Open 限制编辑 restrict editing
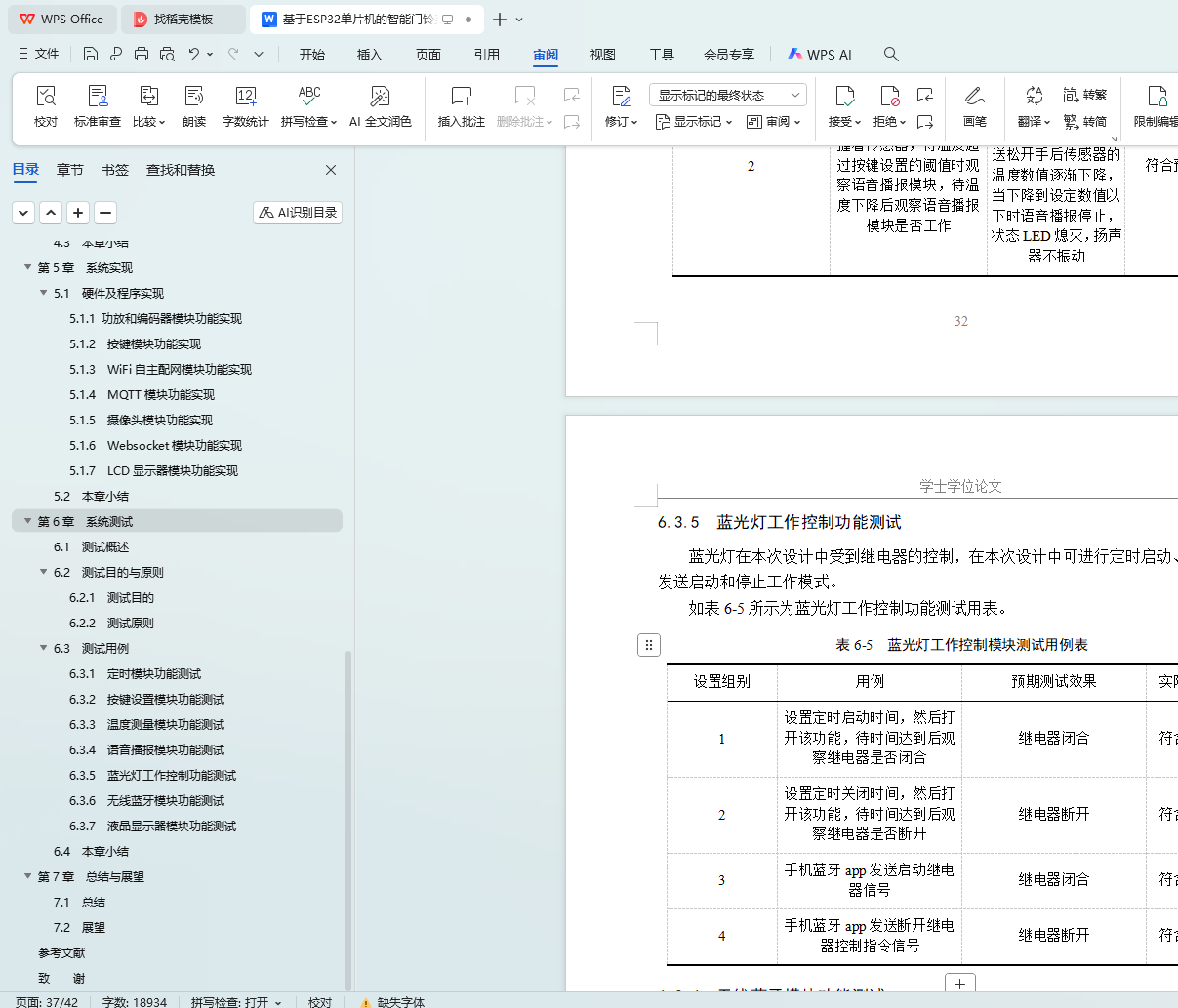1178x1008 pixels. tap(1157, 106)
